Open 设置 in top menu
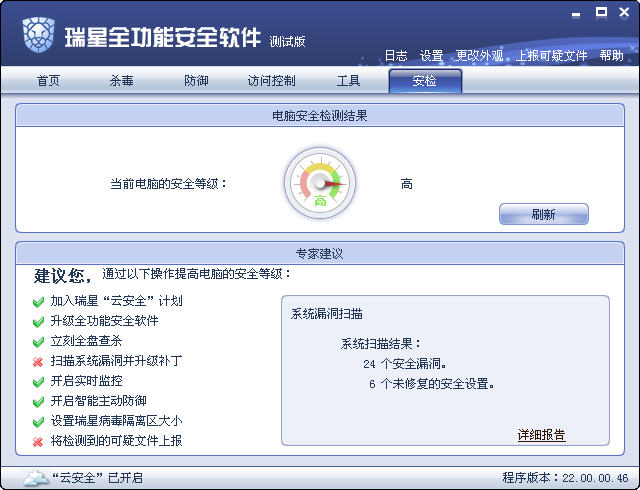The image size is (640, 490). pyautogui.click(x=431, y=56)
